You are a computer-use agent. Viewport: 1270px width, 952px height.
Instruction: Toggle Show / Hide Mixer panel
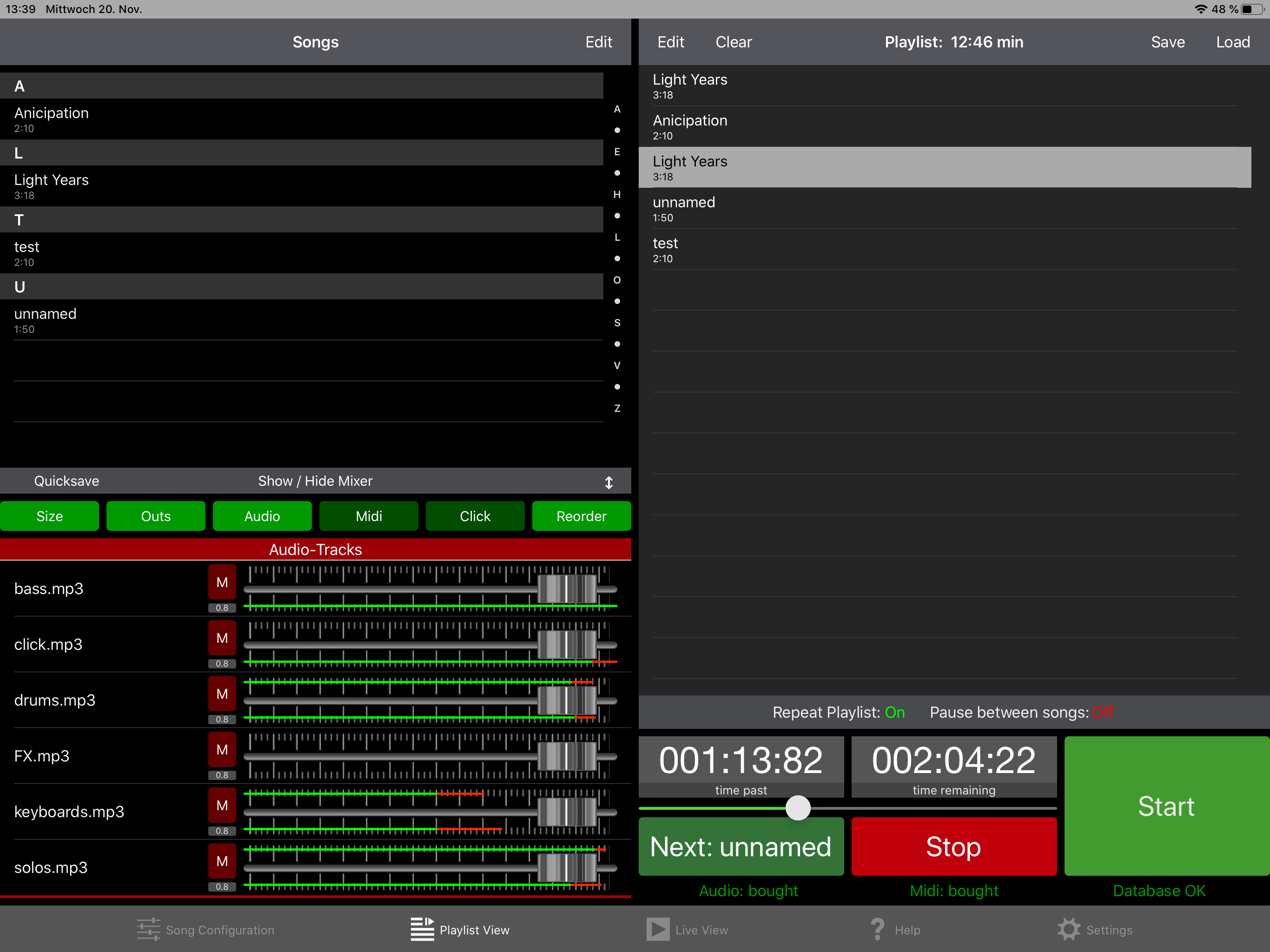tap(315, 481)
